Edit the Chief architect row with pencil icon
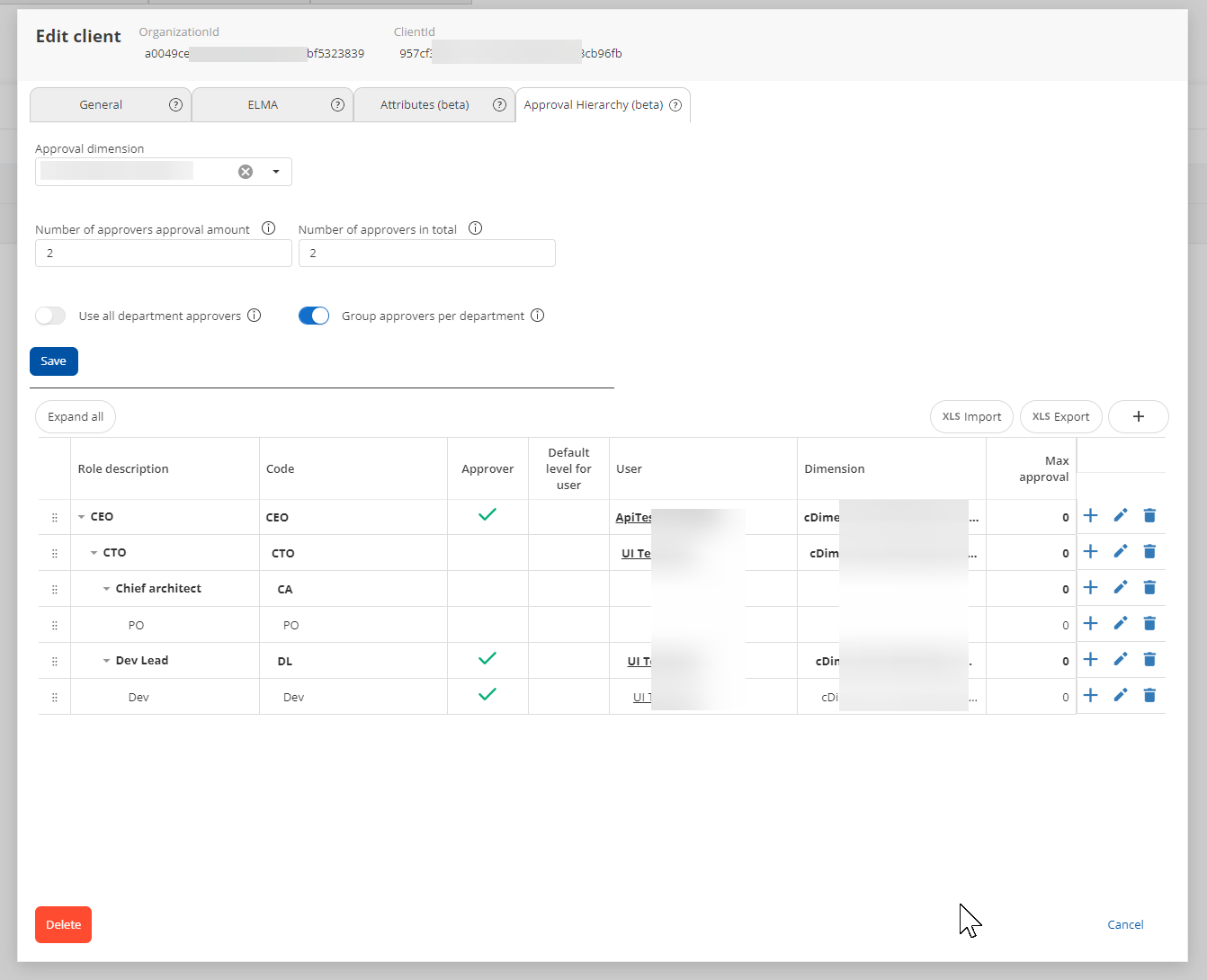The height and width of the screenshot is (980, 1207). coord(1120,588)
